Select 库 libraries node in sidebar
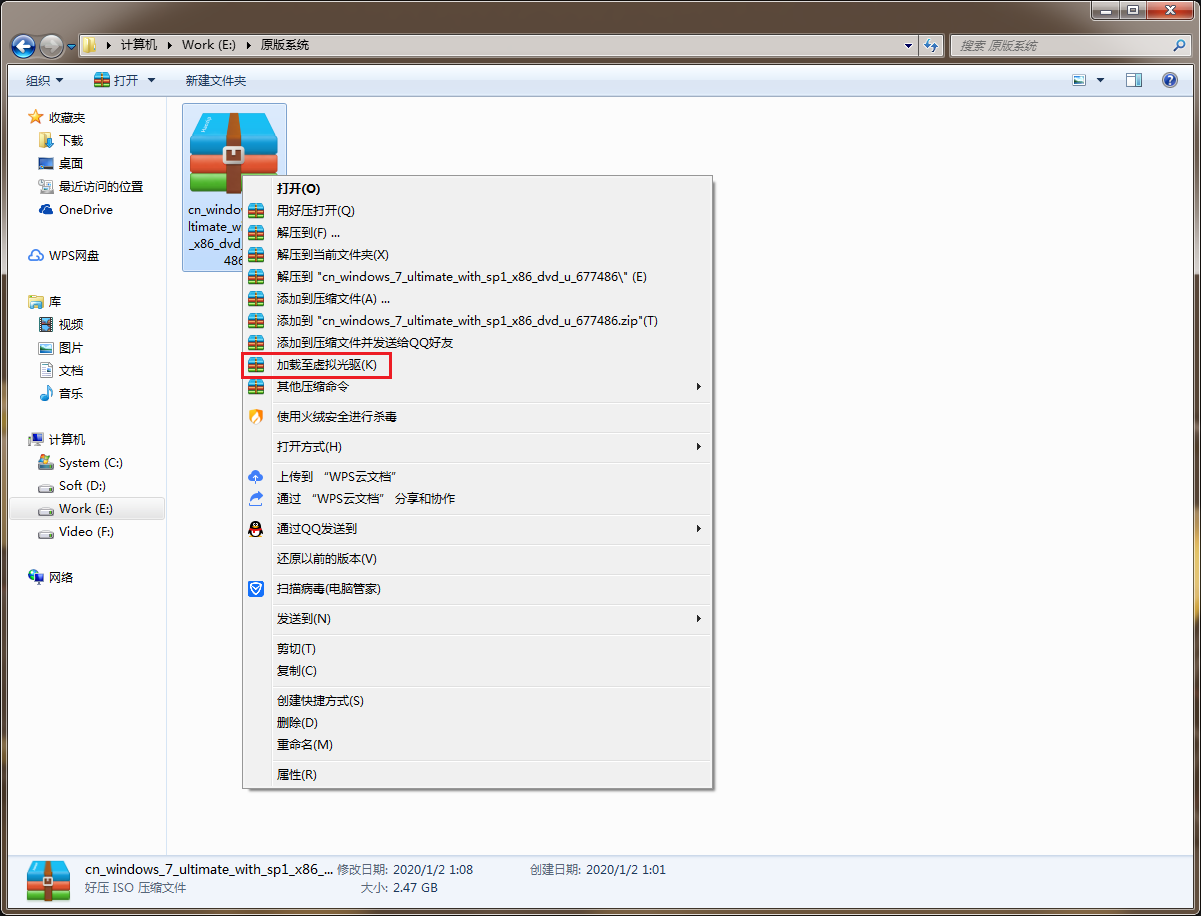1201x916 pixels. pos(45,301)
